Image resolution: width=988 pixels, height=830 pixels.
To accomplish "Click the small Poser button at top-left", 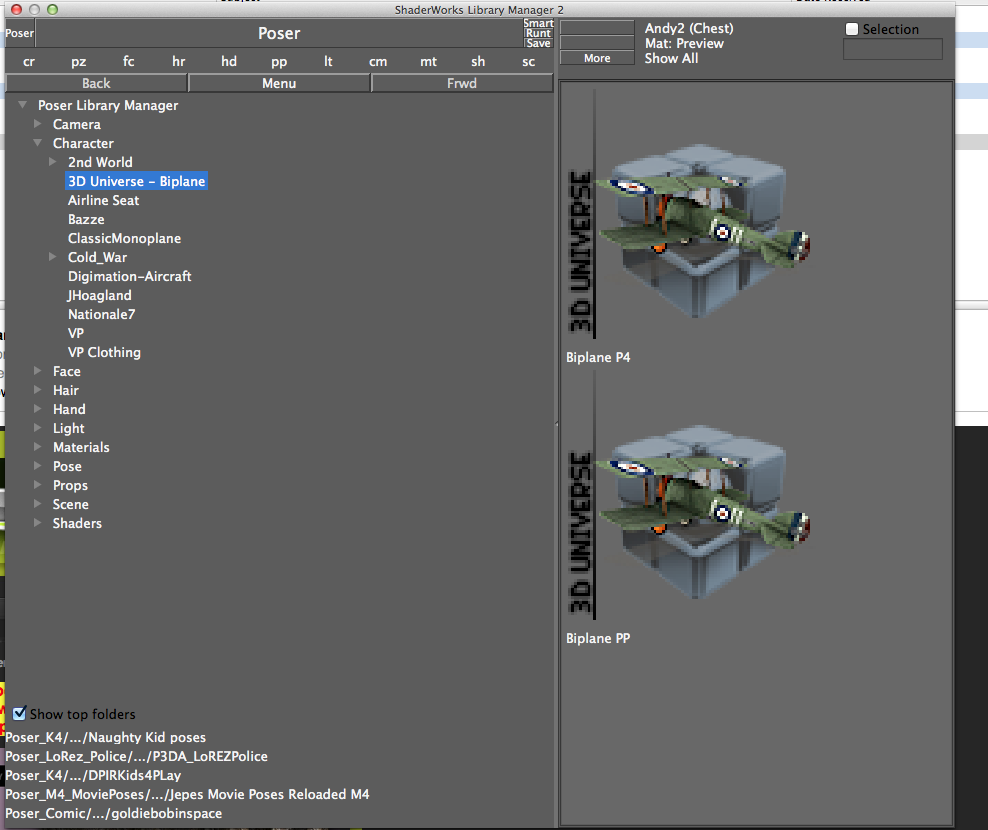I will pos(19,34).
